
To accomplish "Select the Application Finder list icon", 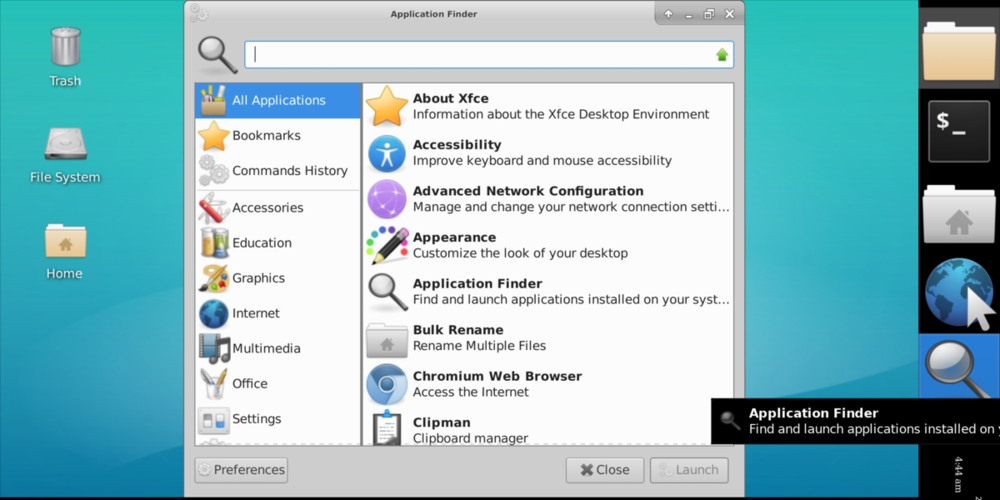I will pyautogui.click(x=386, y=291).
